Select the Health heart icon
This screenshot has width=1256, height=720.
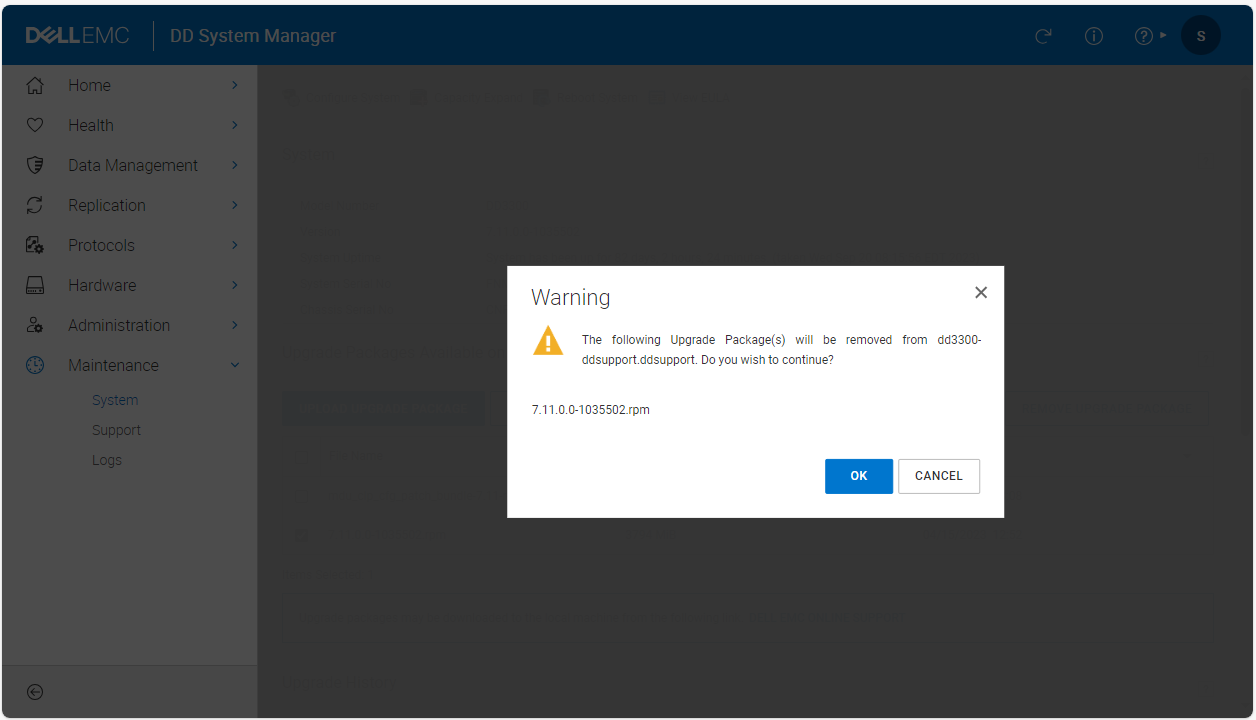[x=36, y=125]
